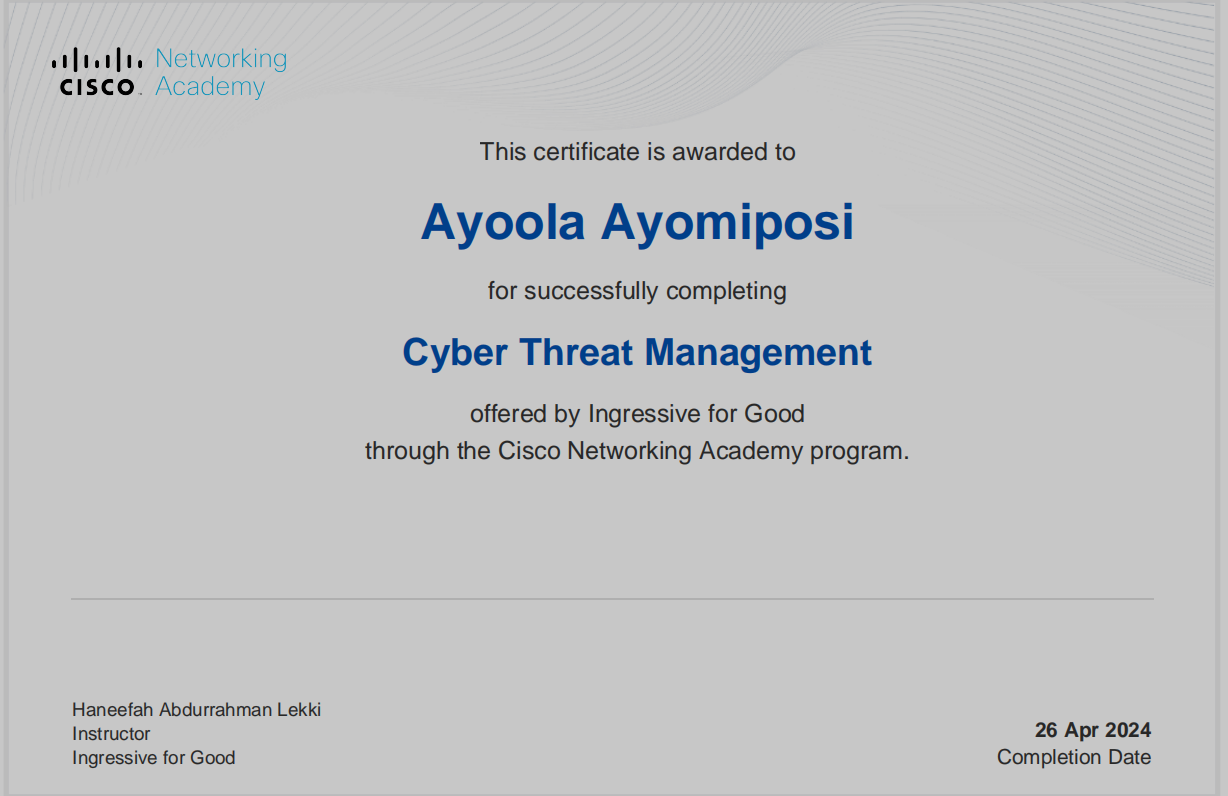The height and width of the screenshot is (796, 1228).
Task: Select the recipient name 'Ayoola Ayomiposi'
Action: click(x=637, y=223)
